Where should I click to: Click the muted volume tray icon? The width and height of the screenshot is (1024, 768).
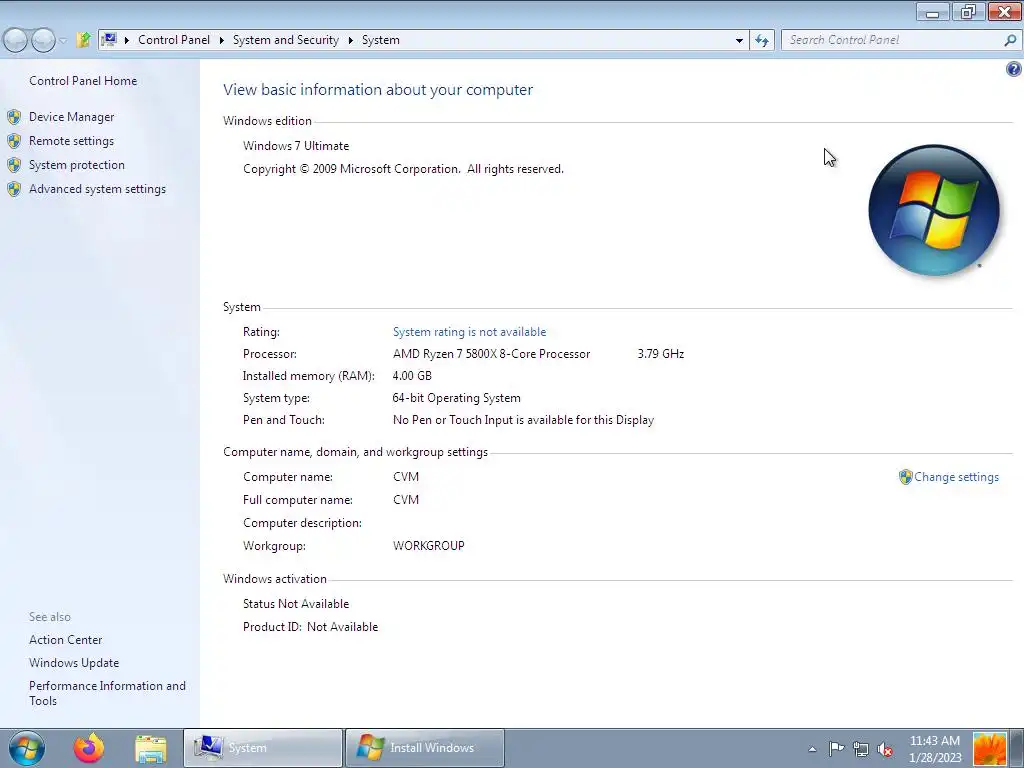[886, 749]
